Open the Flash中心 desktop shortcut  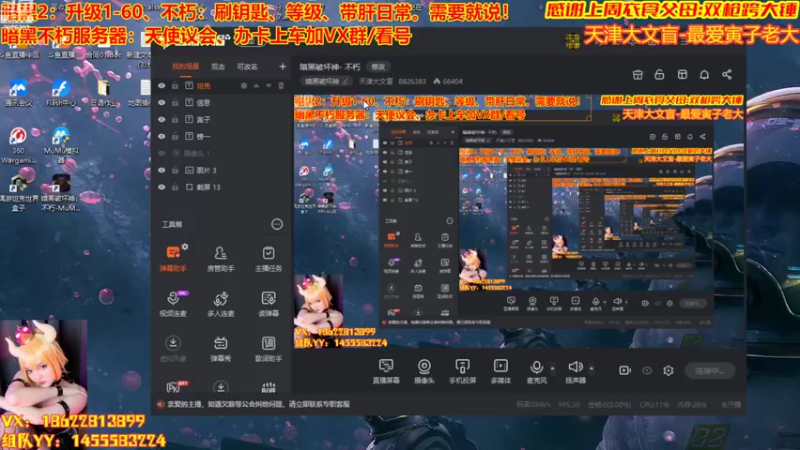[60, 92]
